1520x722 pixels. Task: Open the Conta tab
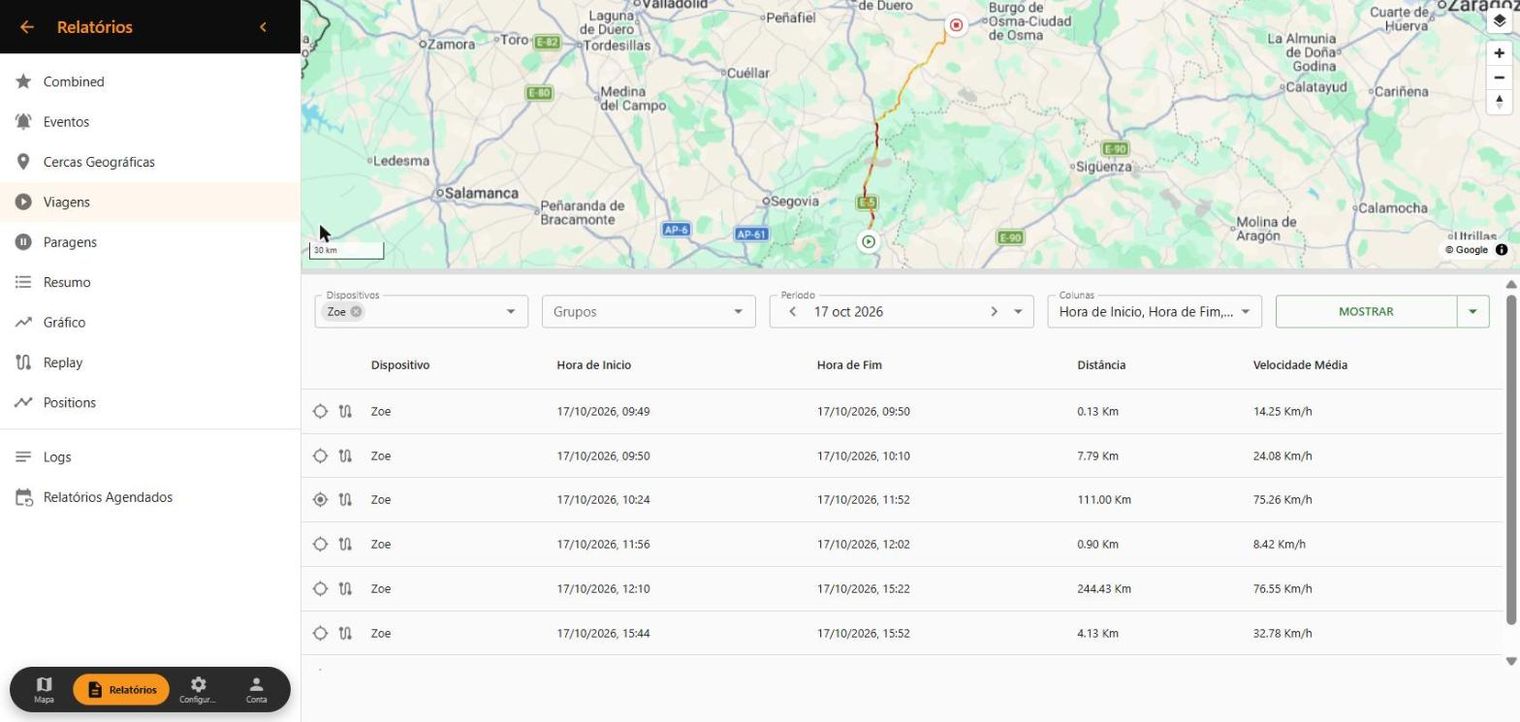(x=256, y=689)
